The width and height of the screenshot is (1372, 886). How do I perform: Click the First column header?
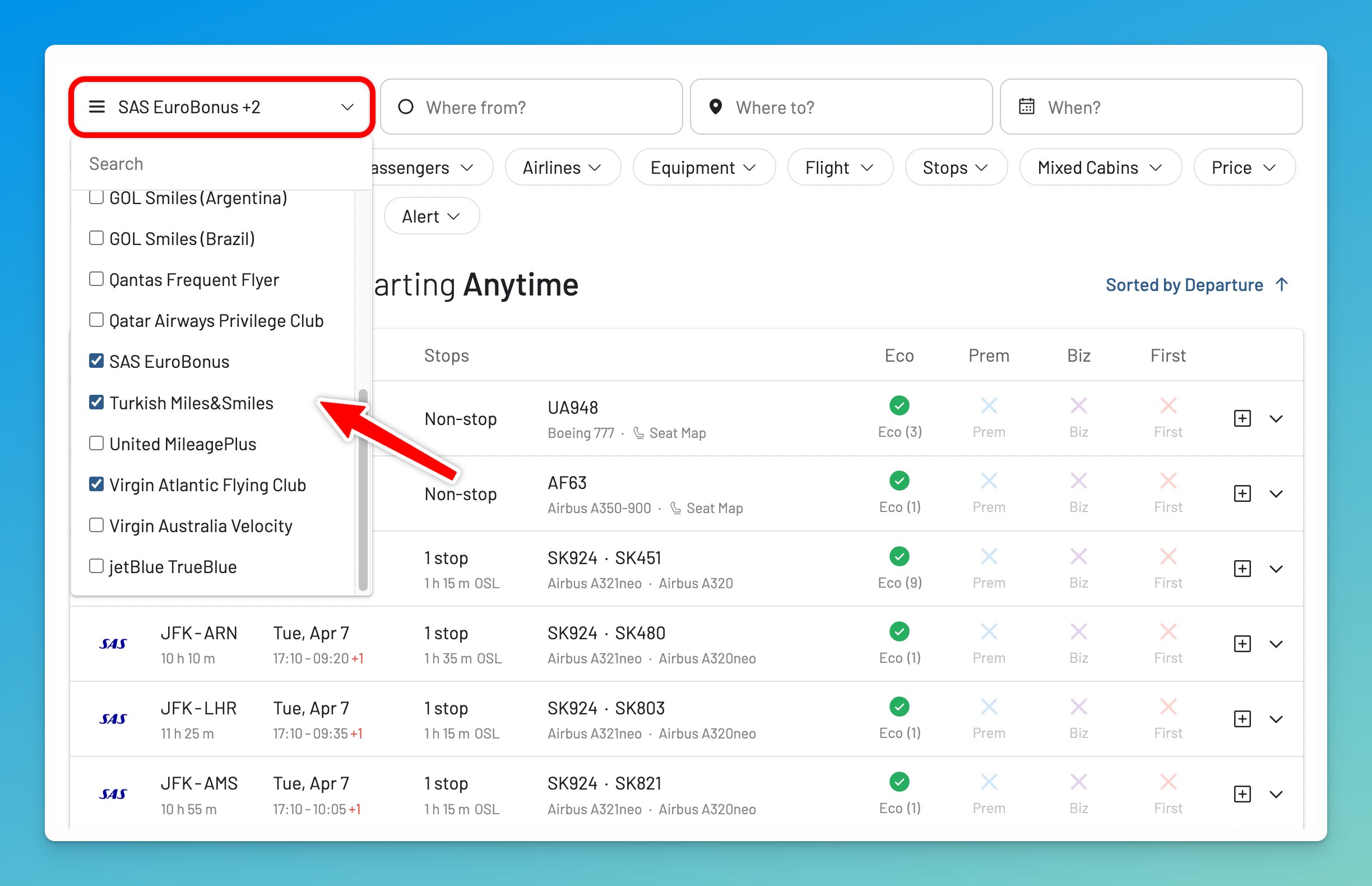click(x=1168, y=356)
